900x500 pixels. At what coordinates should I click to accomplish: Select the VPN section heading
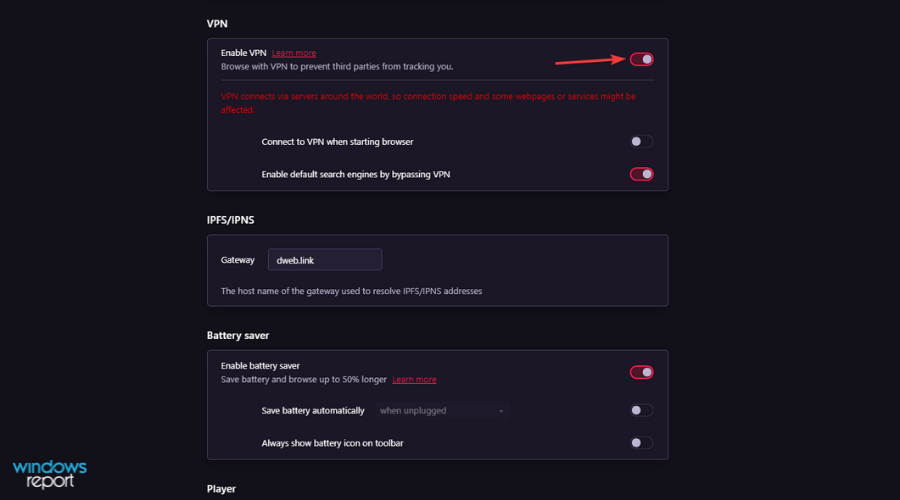[x=217, y=24]
